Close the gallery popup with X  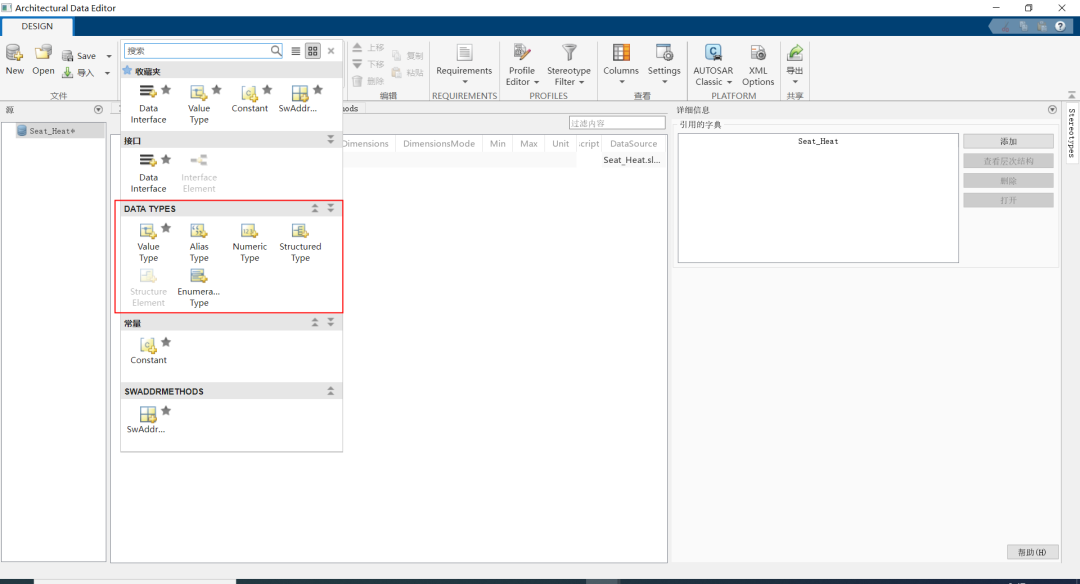click(331, 51)
